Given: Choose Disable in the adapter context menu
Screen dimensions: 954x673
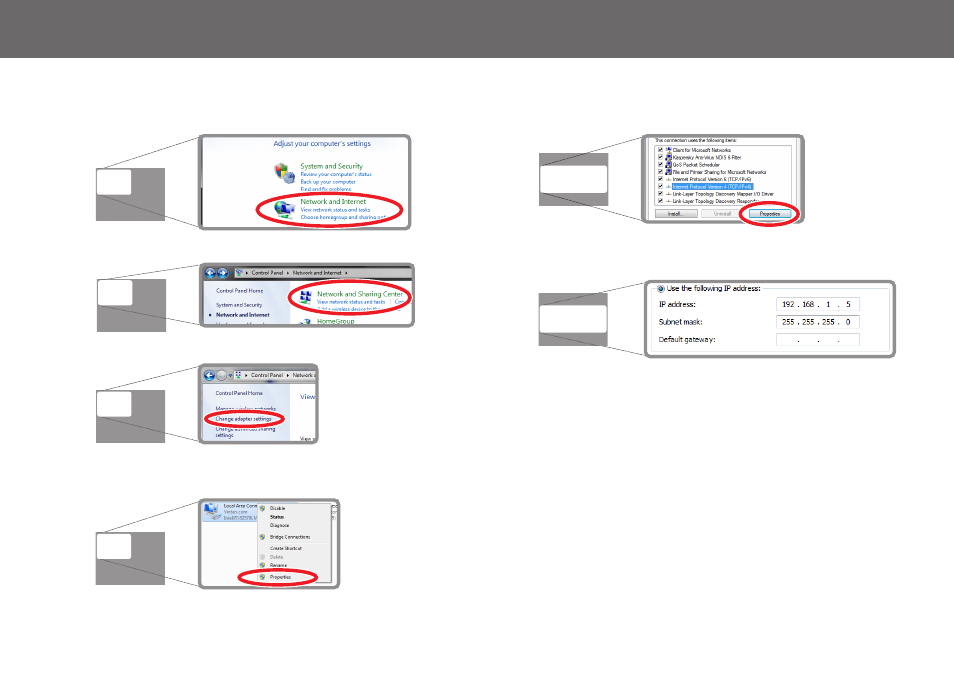Looking at the screenshot, I should coord(277,508).
